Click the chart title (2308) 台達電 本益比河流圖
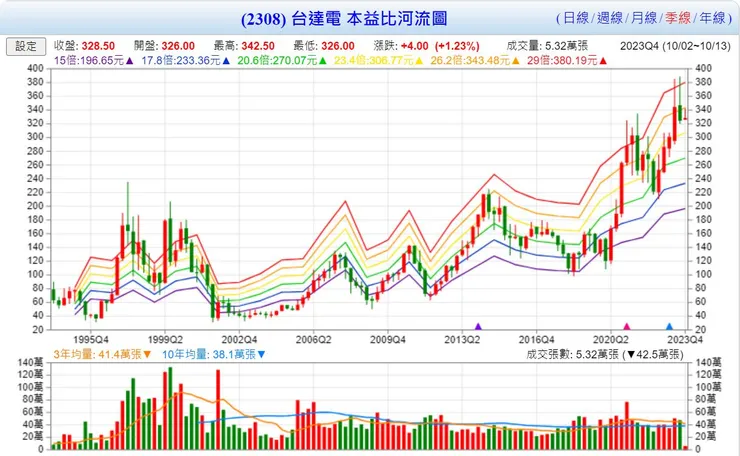This screenshot has width=740, height=456. (x=344, y=19)
